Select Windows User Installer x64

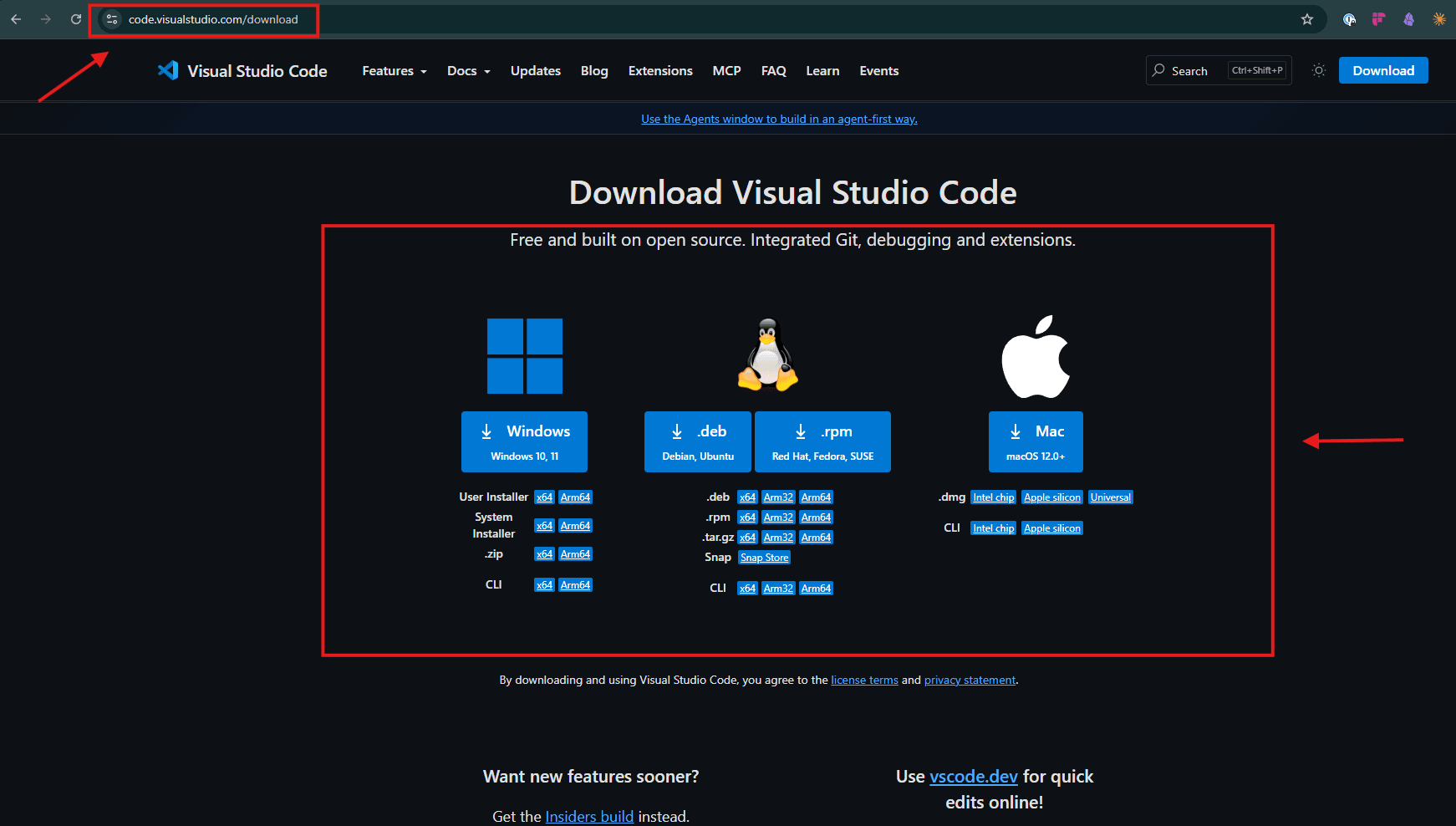pos(544,497)
